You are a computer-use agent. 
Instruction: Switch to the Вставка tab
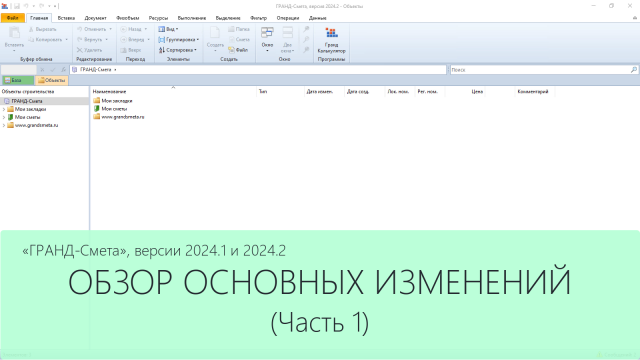[x=66, y=18]
